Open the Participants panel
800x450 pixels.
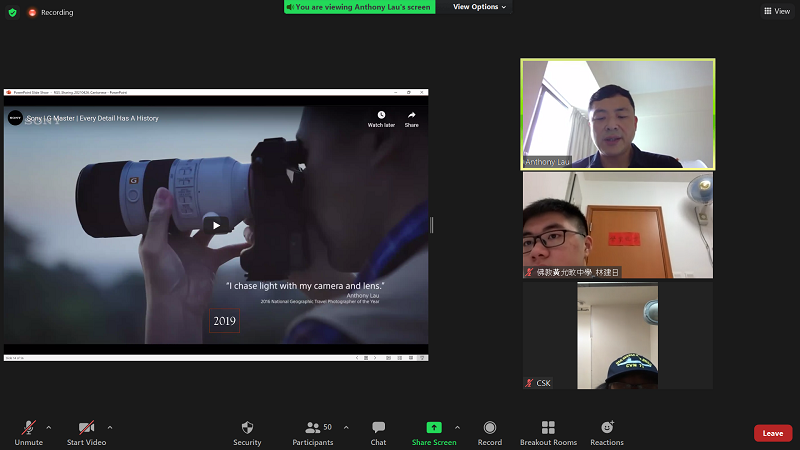tap(313, 428)
